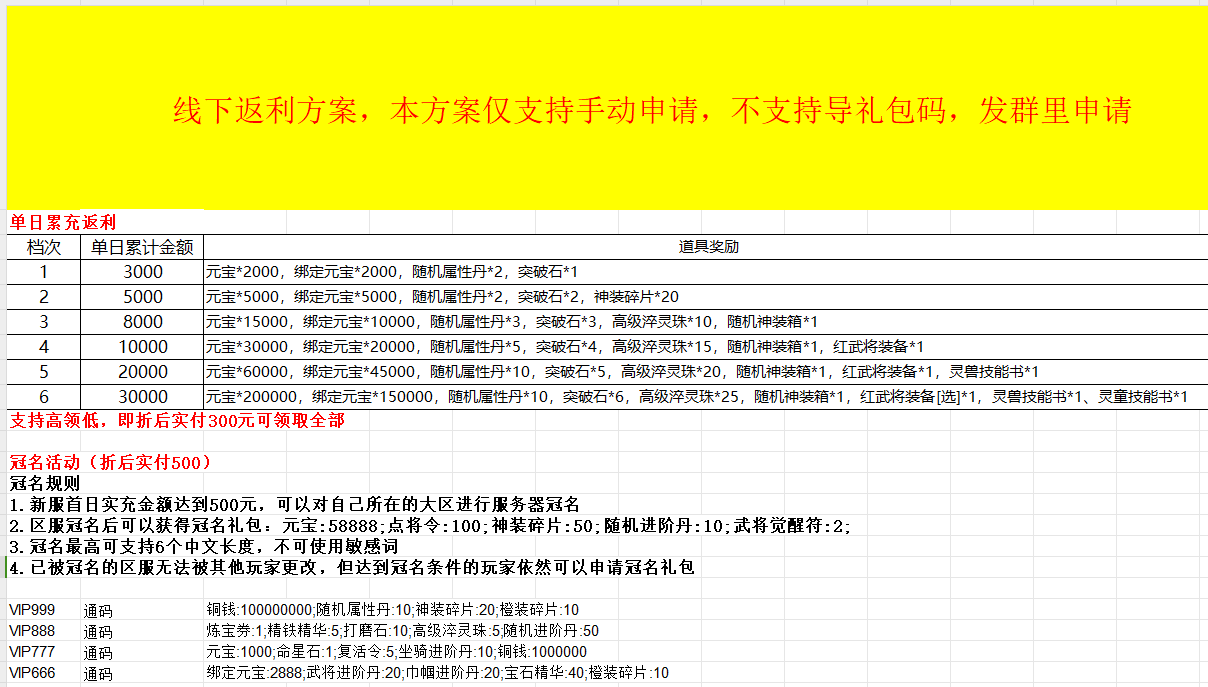The height and width of the screenshot is (687, 1208).
Task: Click the VIP666 rewards starting 绑定元宝:2888
Action: [438, 673]
